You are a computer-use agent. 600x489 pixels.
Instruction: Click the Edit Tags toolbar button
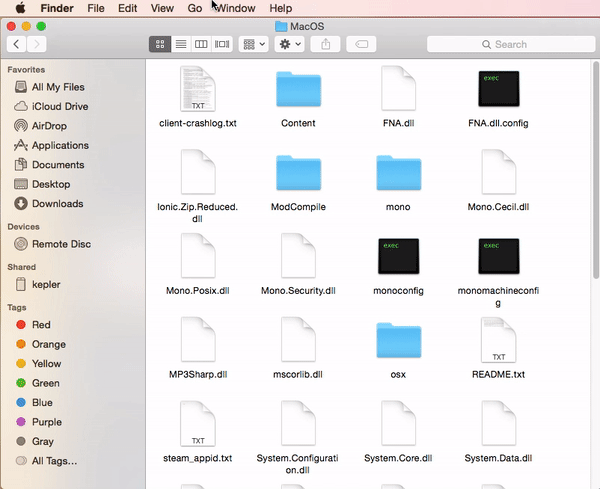[x=361, y=44]
